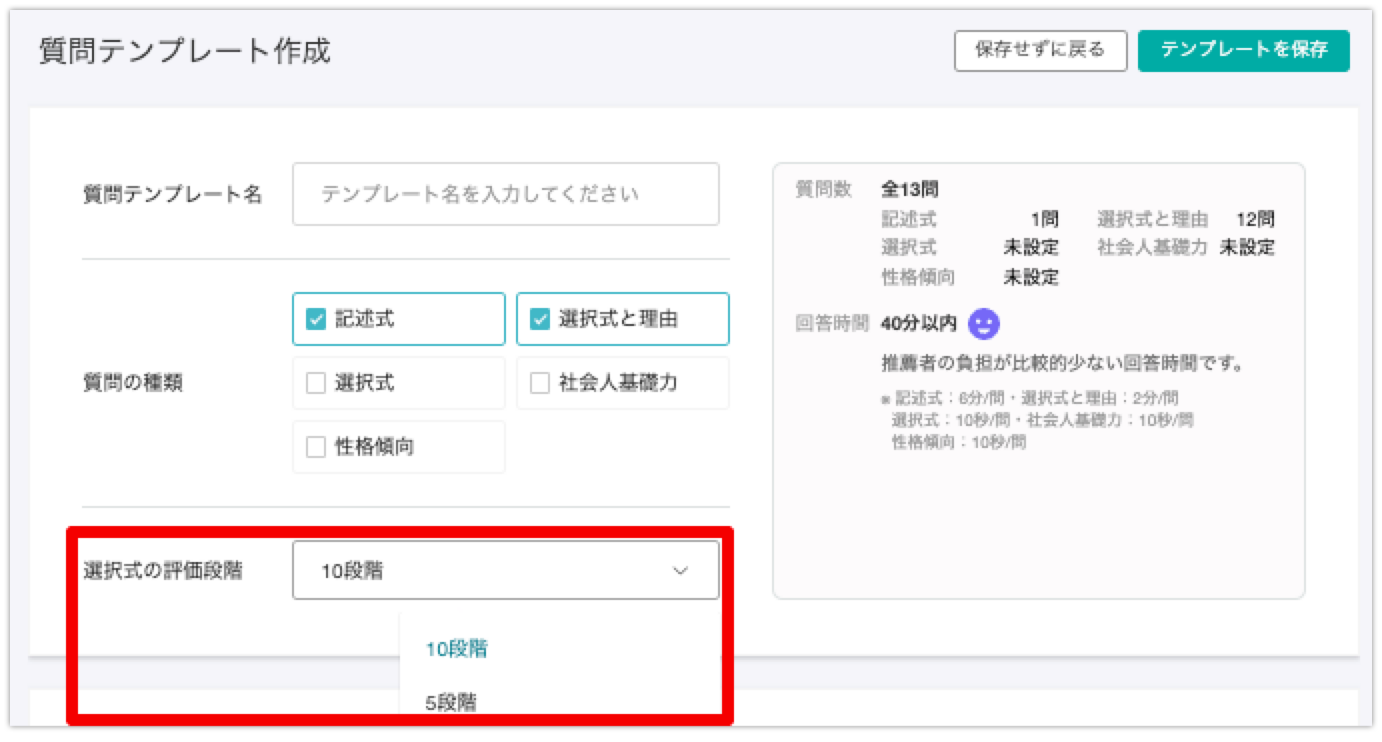
Task: Enable the 性格傾向 checkbox
Action: [x=316, y=447]
